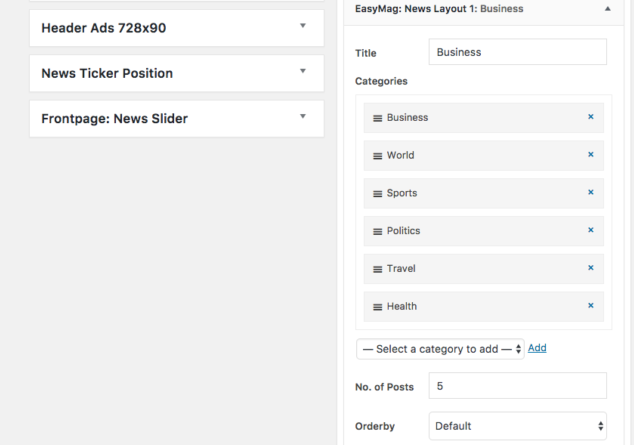Screen dimensions: 634x445
Task: Remove the World category with its X icon
Action: 591,154
